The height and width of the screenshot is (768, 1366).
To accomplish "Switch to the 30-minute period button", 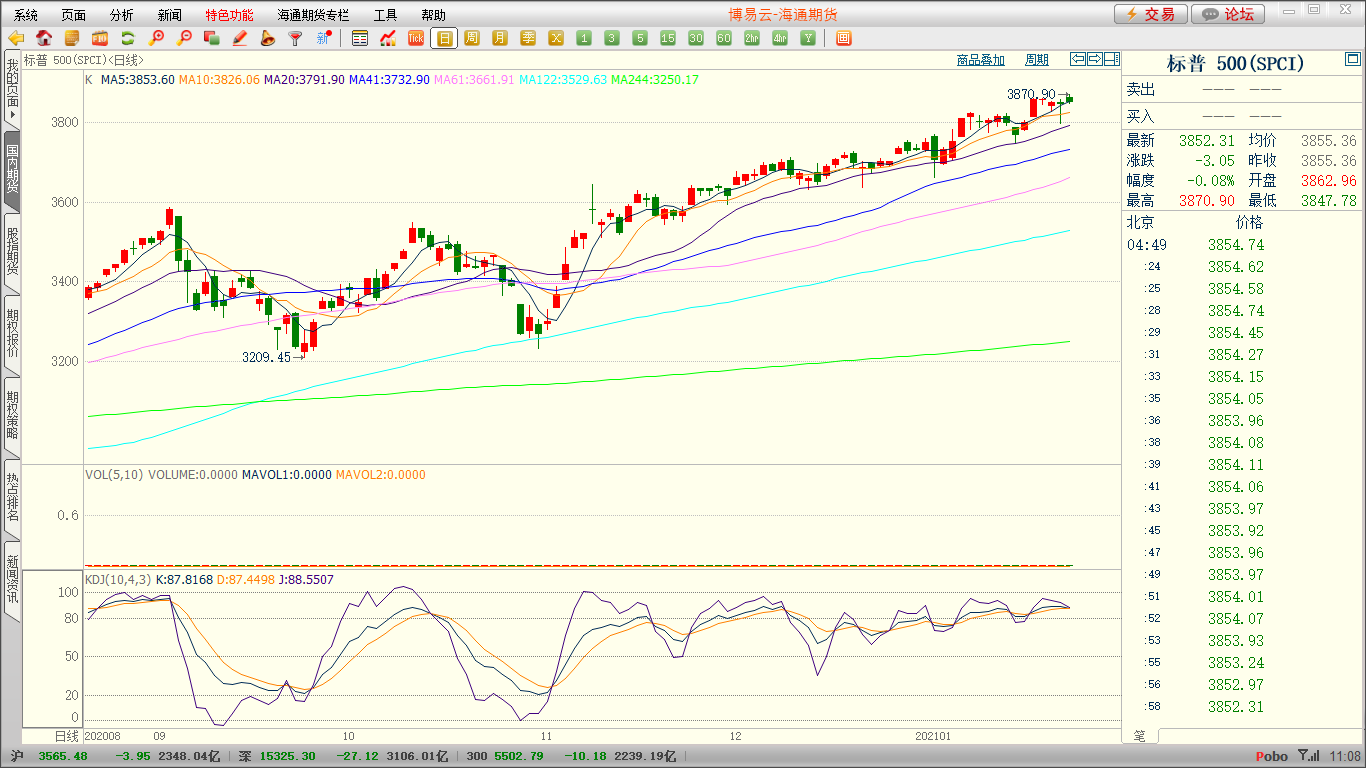I will click(696, 38).
